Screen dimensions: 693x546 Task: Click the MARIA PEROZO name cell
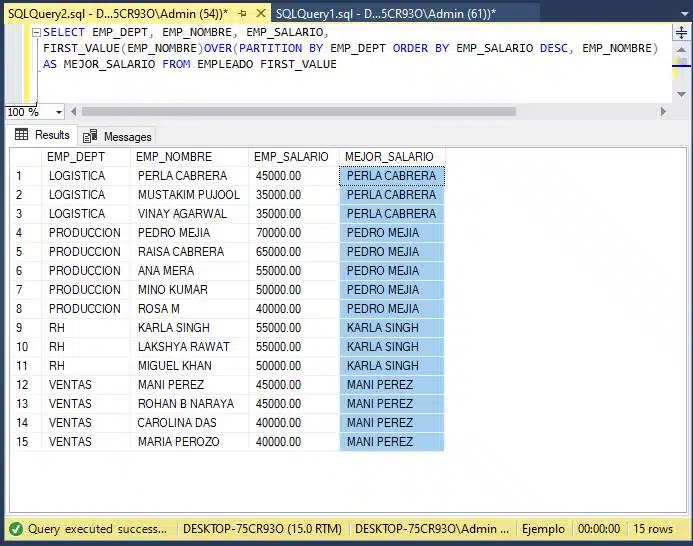click(189, 442)
